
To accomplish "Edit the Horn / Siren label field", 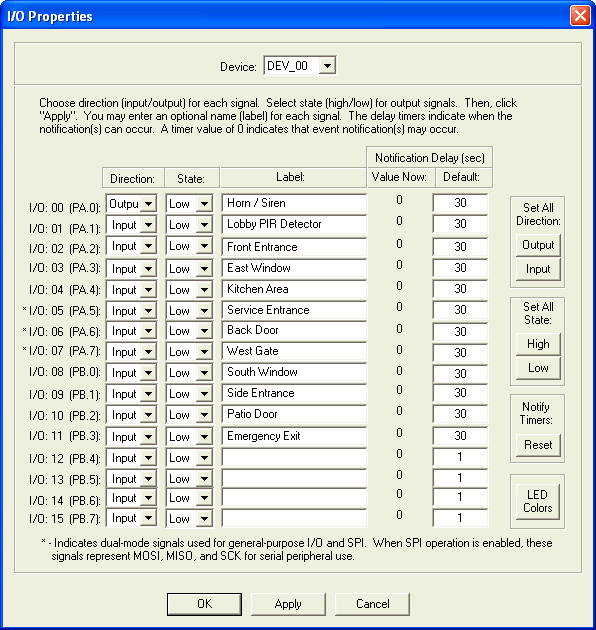I will pos(294,203).
